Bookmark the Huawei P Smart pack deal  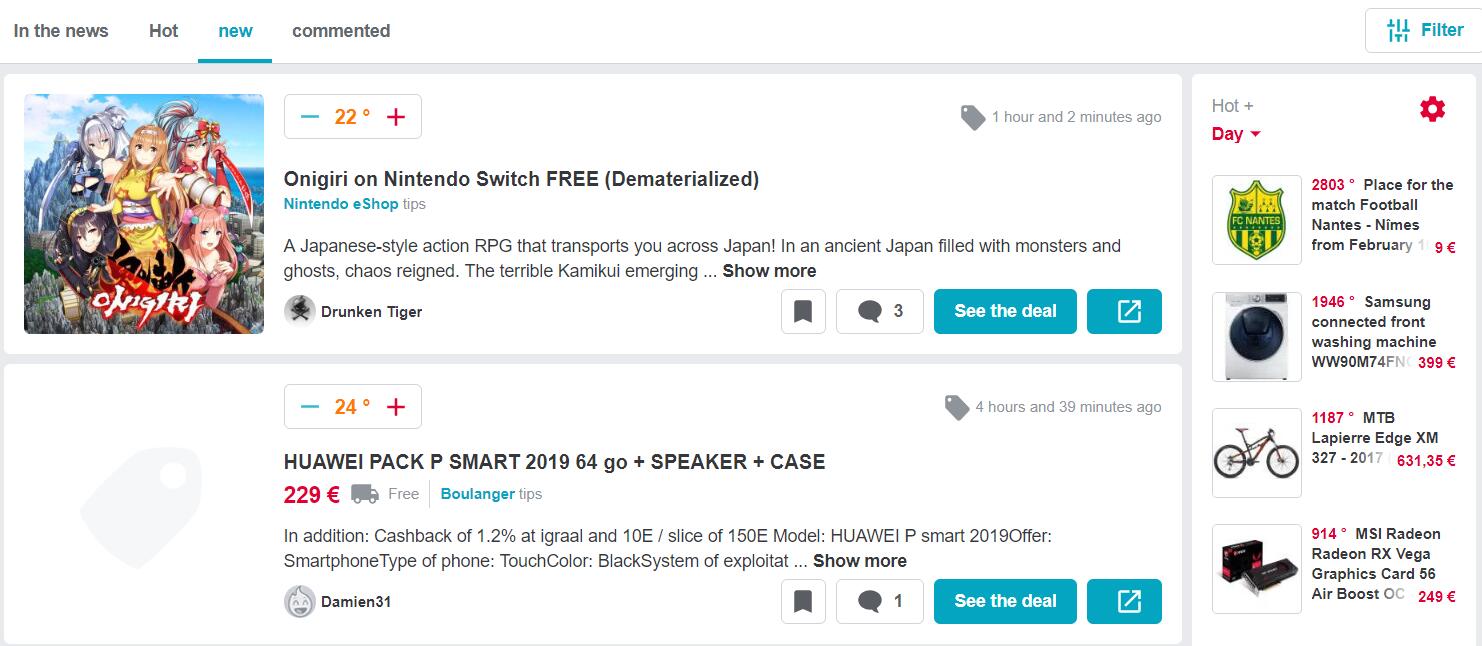(803, 601)
